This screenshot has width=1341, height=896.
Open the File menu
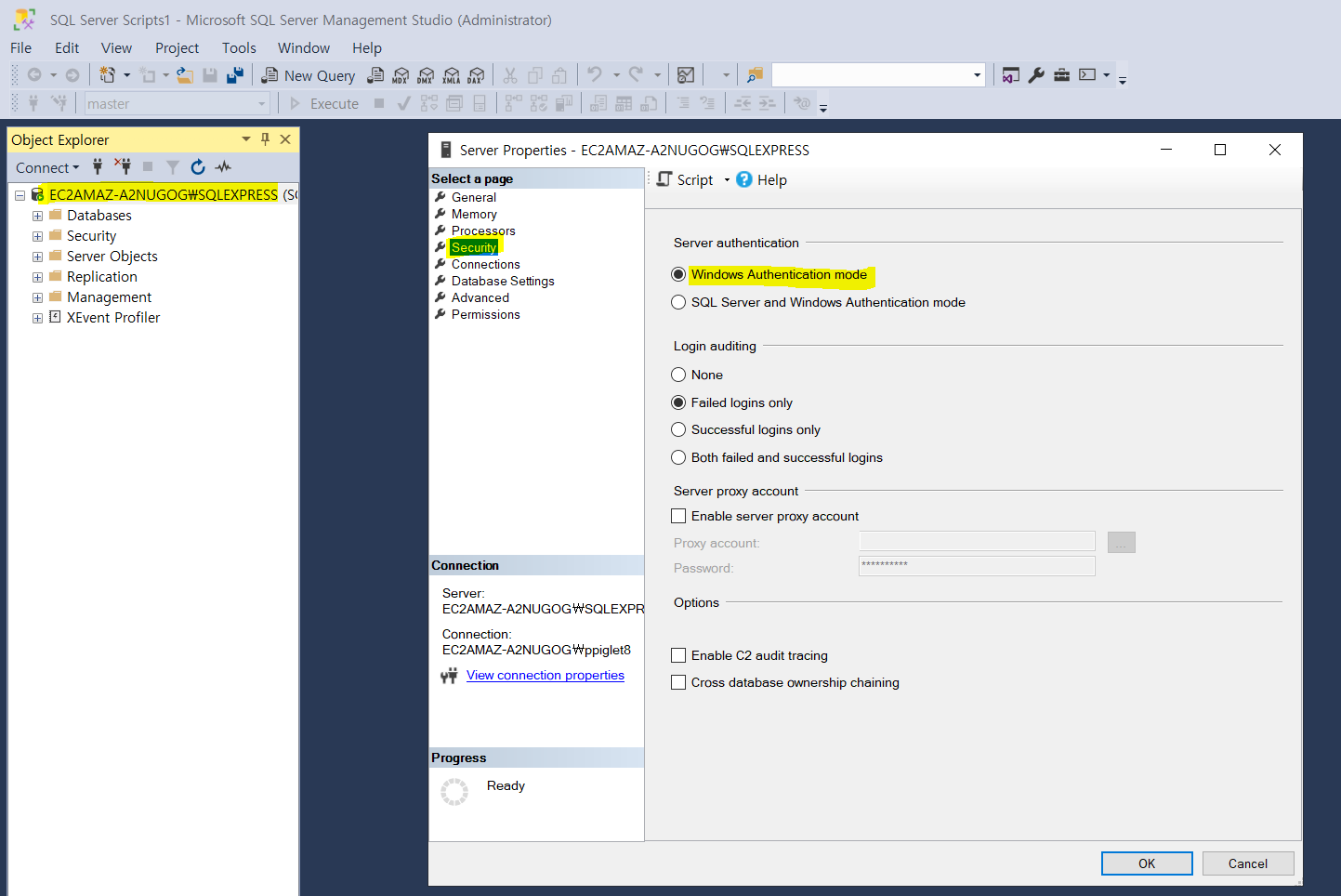20,47
